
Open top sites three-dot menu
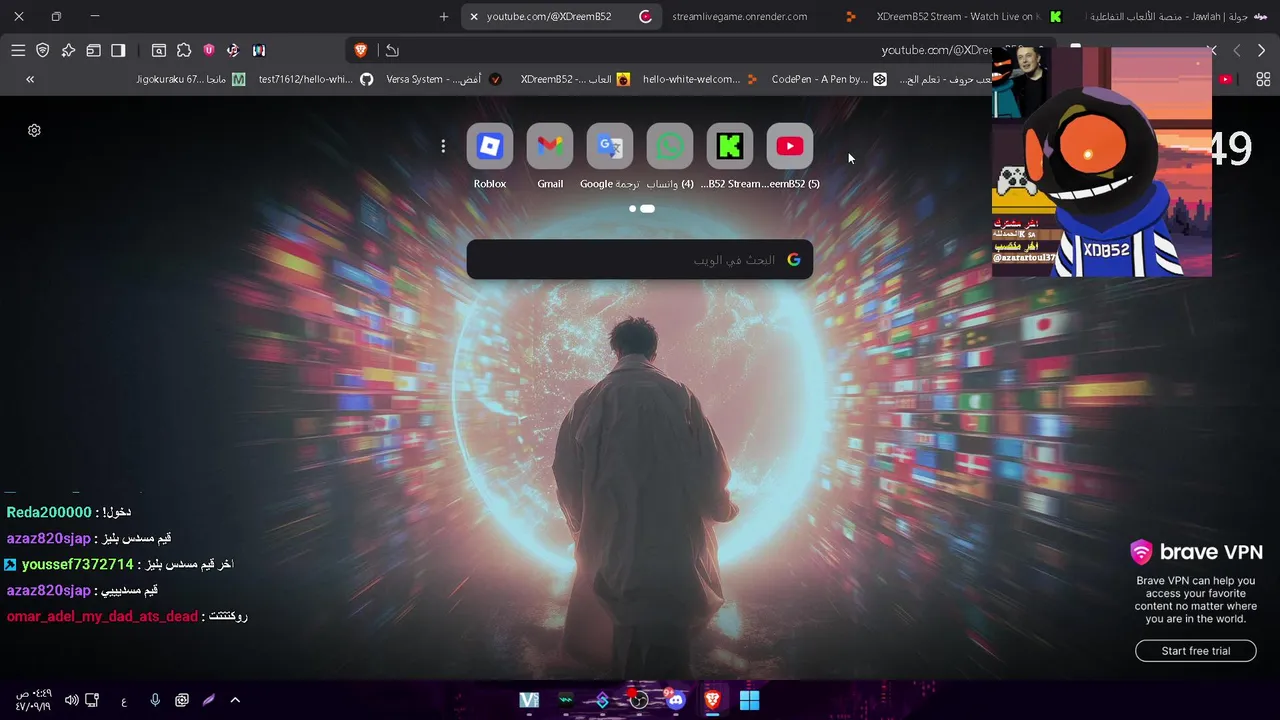point(443,146)
